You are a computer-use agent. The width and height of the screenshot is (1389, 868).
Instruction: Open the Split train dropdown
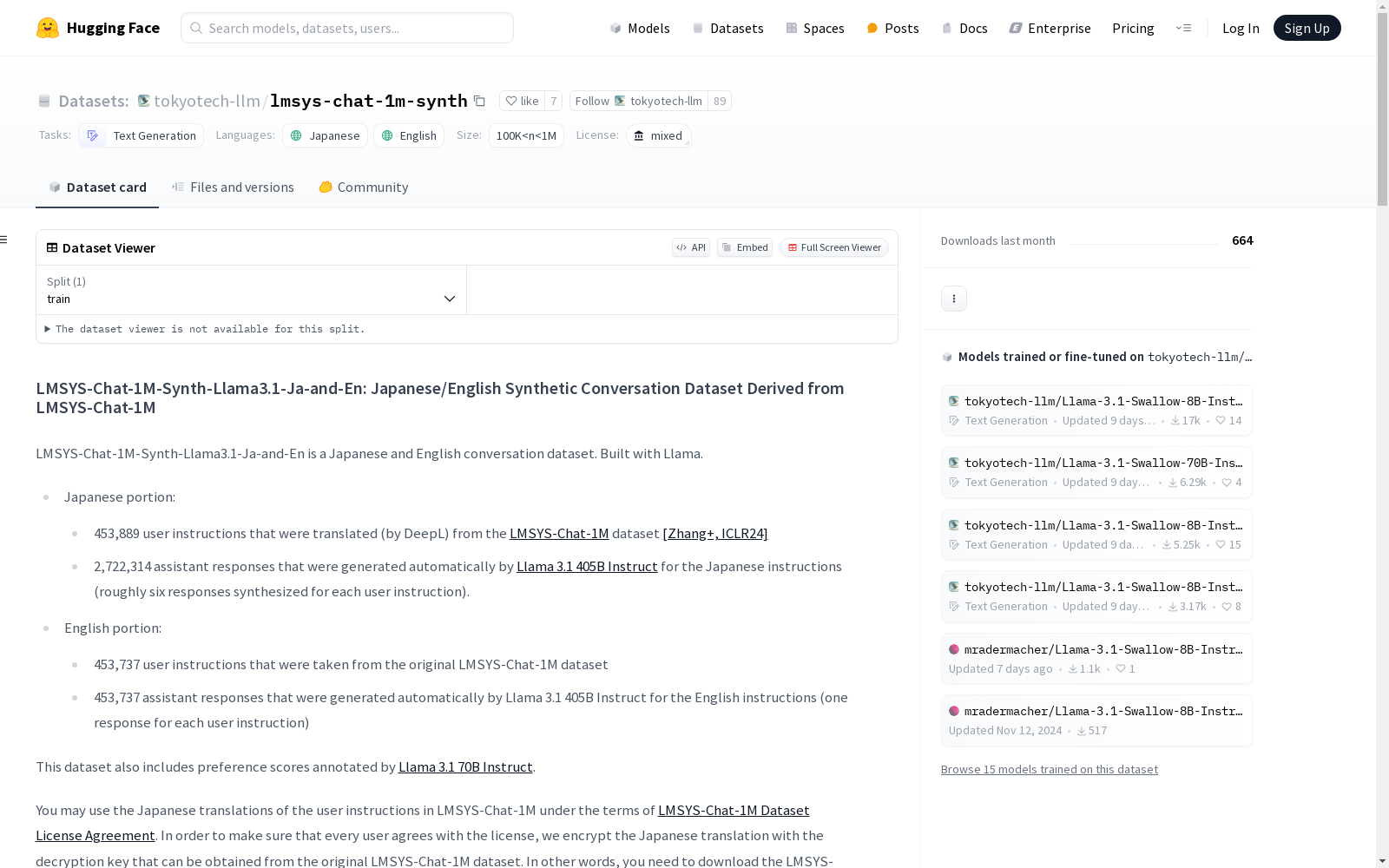point(252,290)
